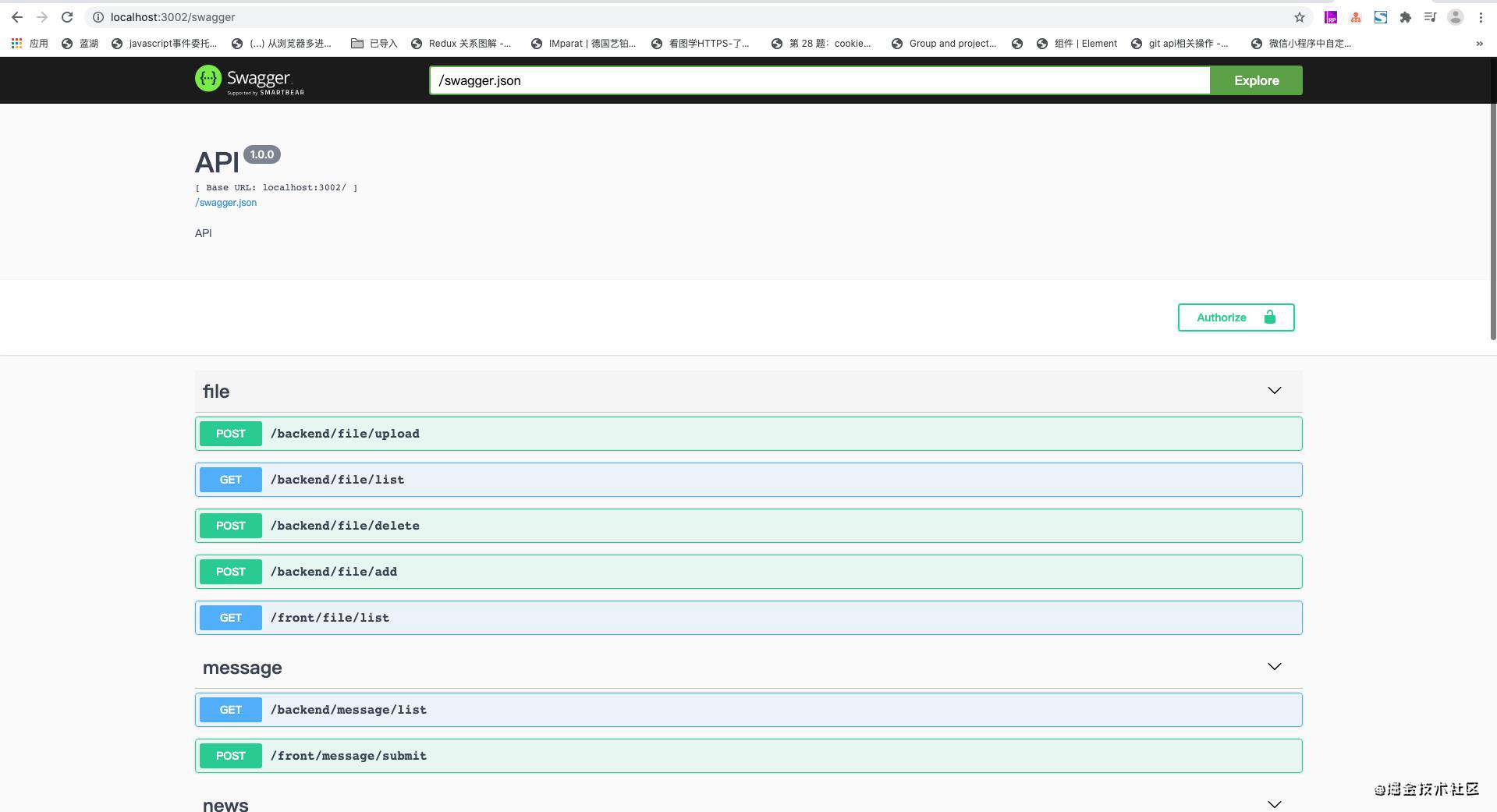Click the news section title
1497x812 pixels.
click(225, 804)
